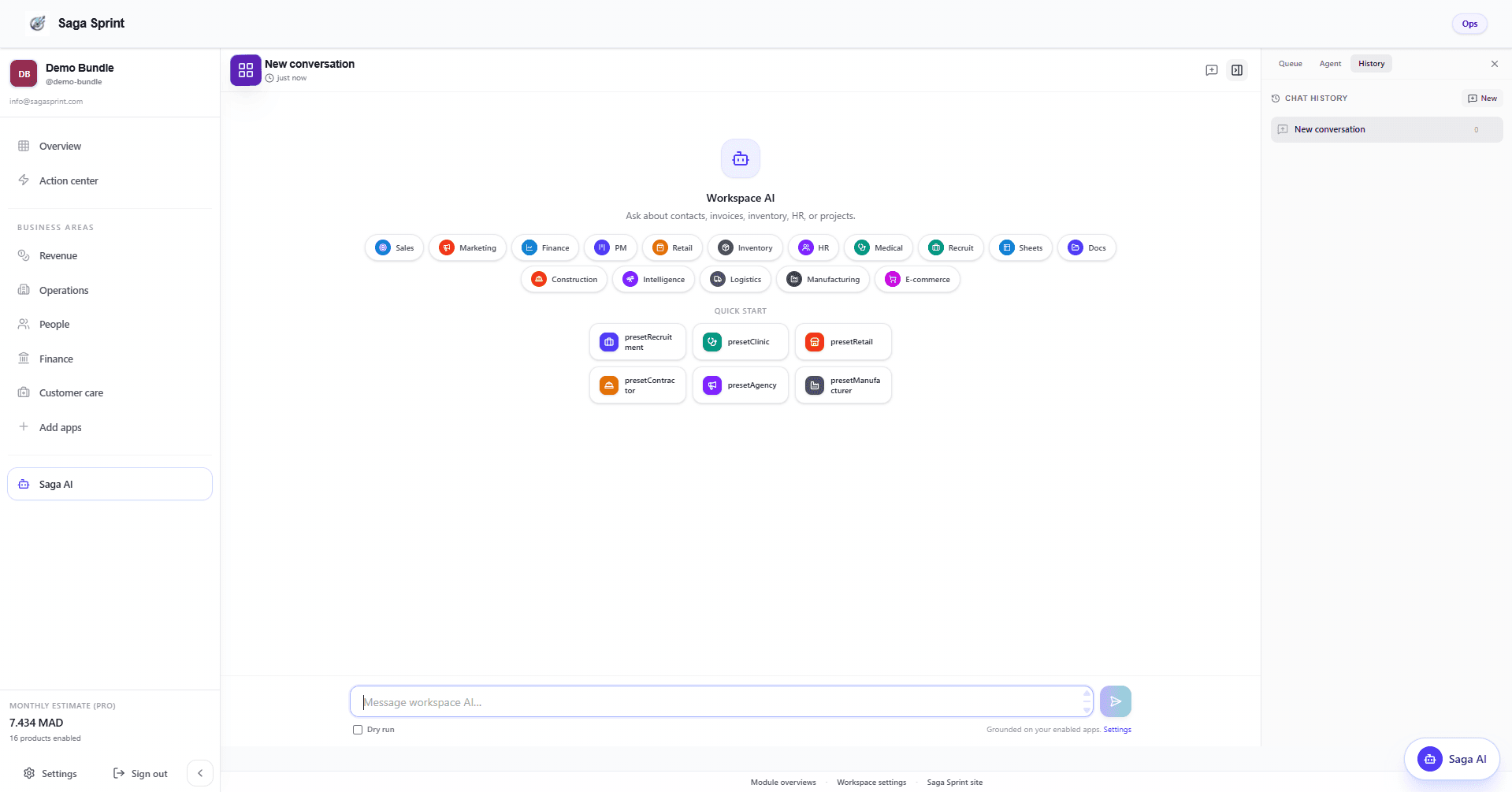This screenshot has width=1512, height=792.
Task: Open Action center in the sidebar
Action: pos(110,181)
